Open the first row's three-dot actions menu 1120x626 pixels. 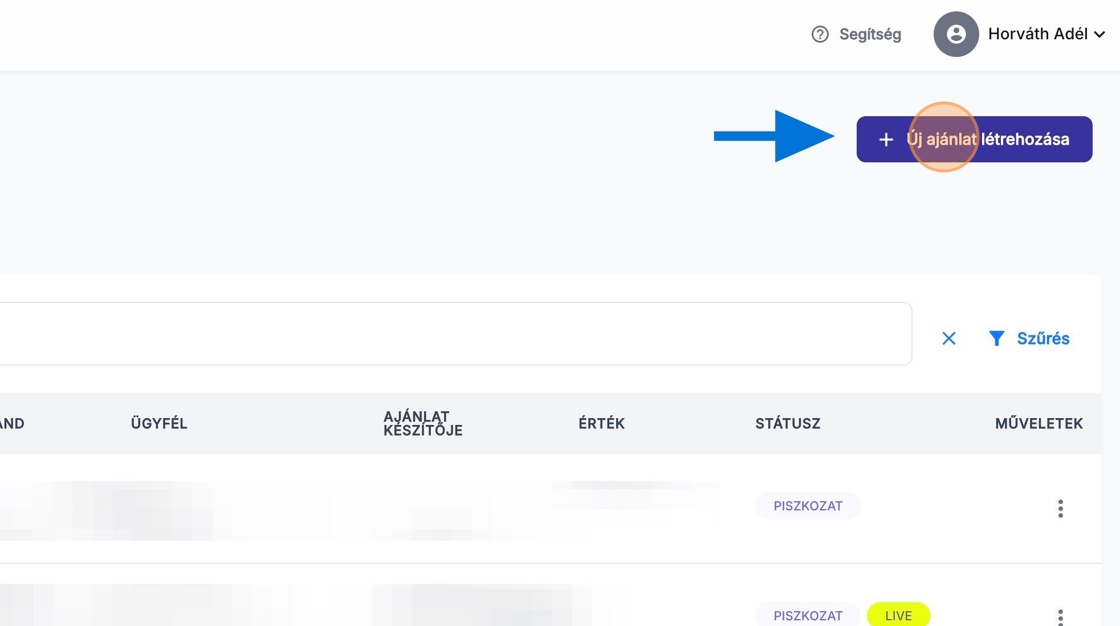tap(1060, 509)
